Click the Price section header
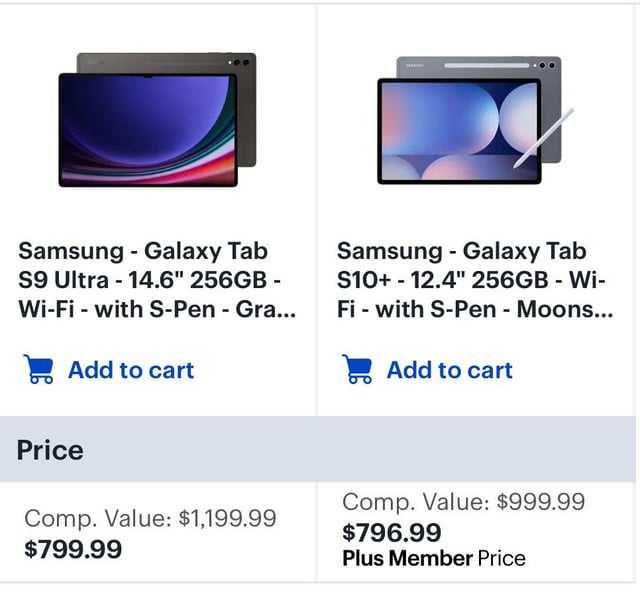 point(50,450)
